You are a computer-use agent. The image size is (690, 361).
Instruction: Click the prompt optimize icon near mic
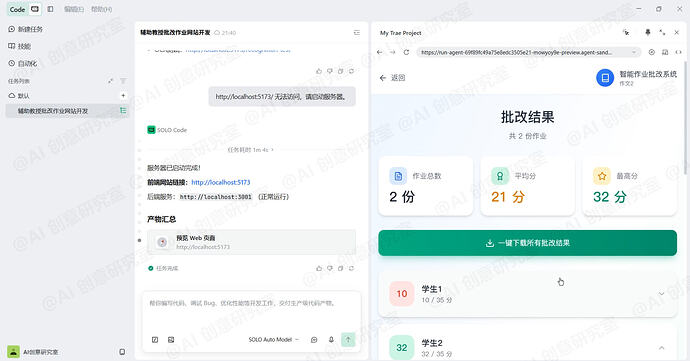point(314,340)
